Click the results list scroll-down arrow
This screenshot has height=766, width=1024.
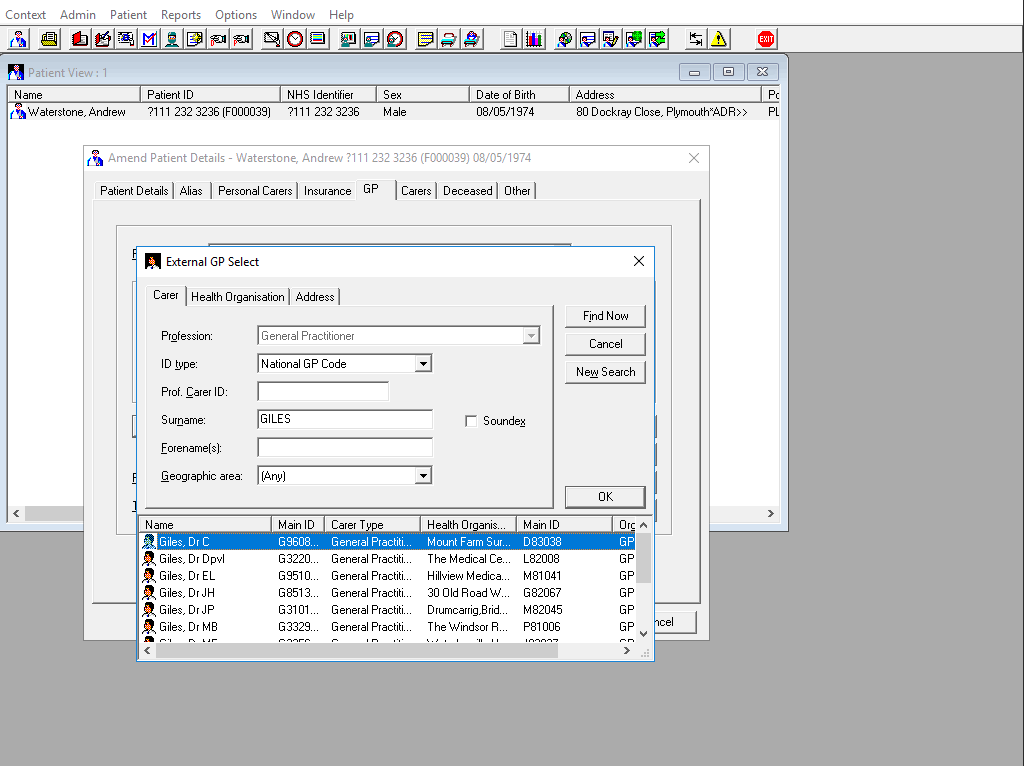coord(643,633)
